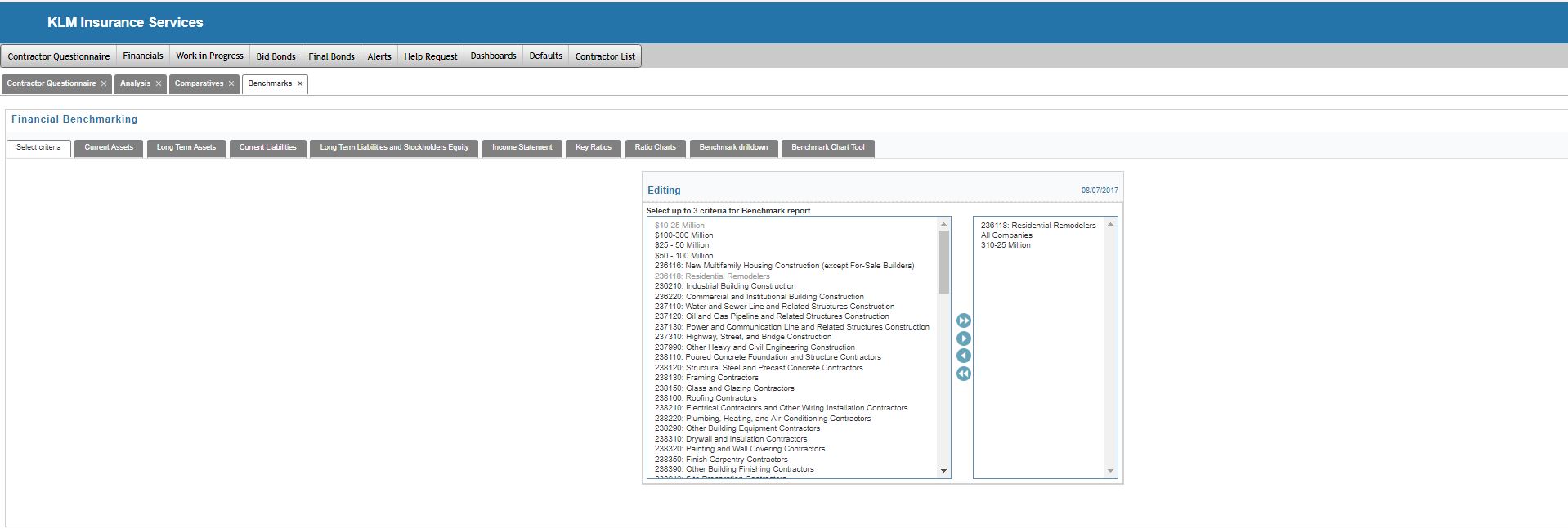Close the Comparatives tab

click(x=231, y=83)
